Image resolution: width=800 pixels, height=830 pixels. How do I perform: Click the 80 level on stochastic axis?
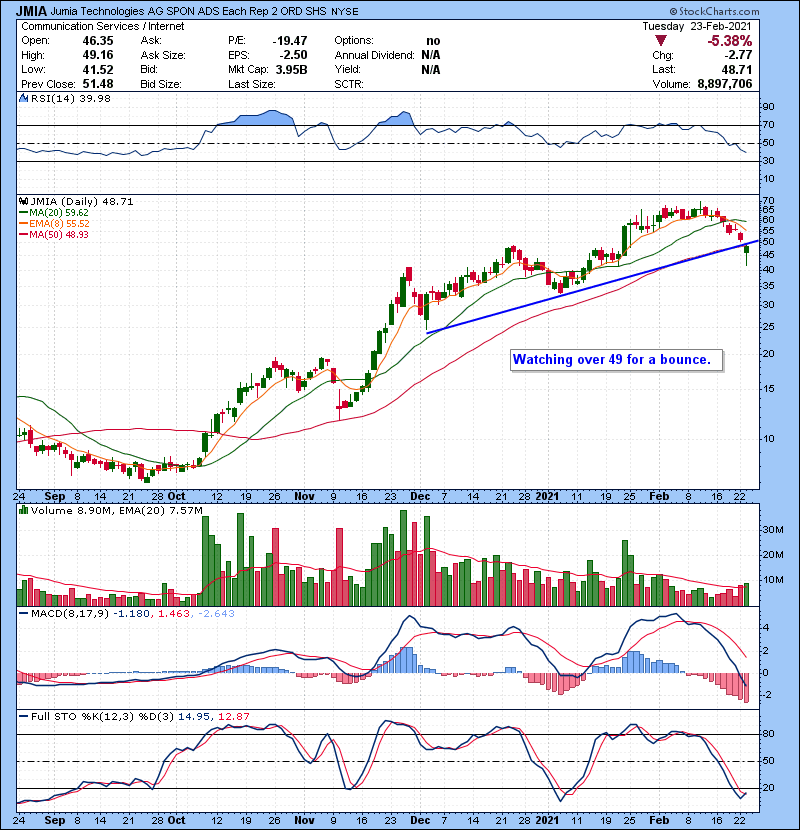tap(768, 734)
